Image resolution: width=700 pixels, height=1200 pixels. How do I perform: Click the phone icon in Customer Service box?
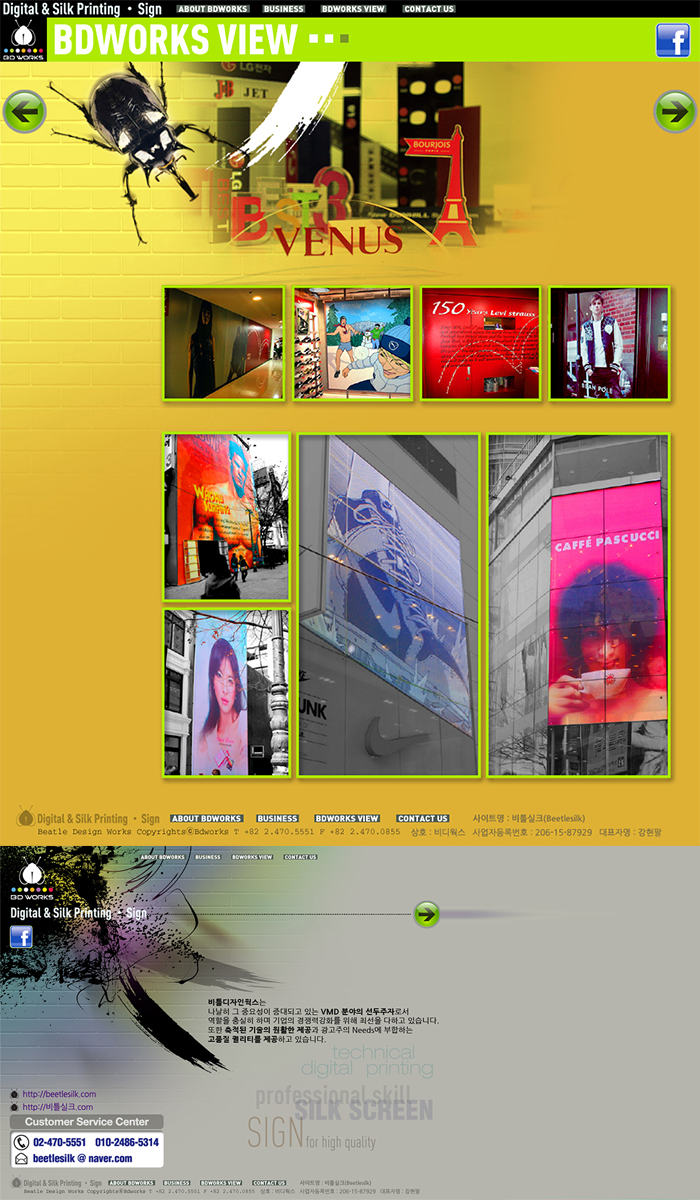click(x=21, y=1142)
